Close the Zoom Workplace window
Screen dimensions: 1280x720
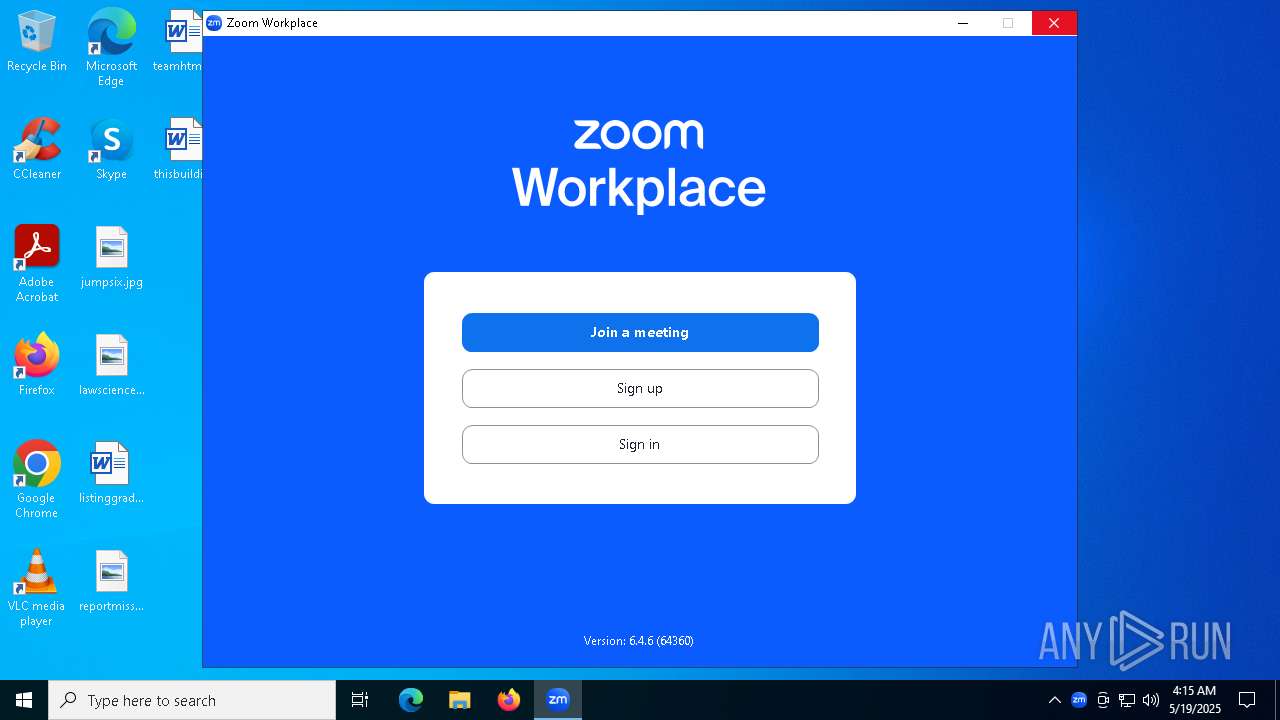[1054, 23]
